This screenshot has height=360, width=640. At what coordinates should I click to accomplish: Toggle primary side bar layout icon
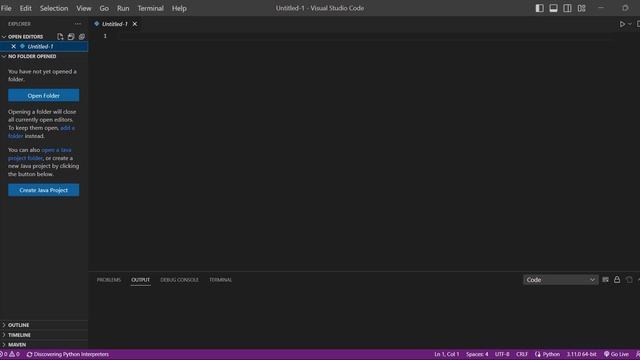coord(539,8)
